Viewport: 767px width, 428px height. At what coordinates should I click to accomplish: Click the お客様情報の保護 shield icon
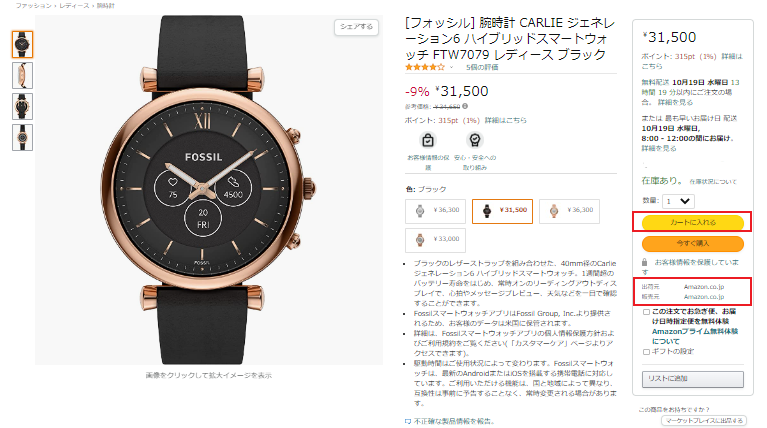point(428,141)
